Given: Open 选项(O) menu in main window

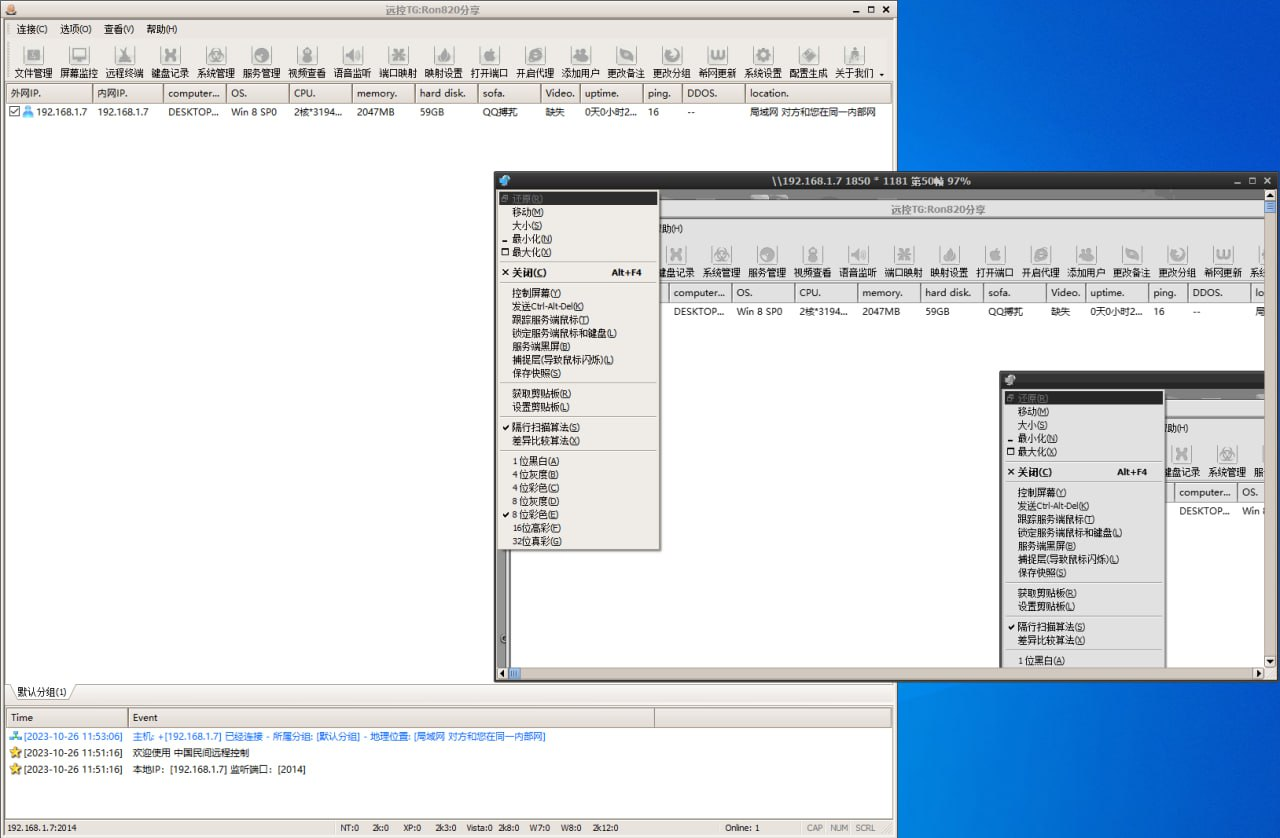Looking at the screenshot, I should click(75, 29).
